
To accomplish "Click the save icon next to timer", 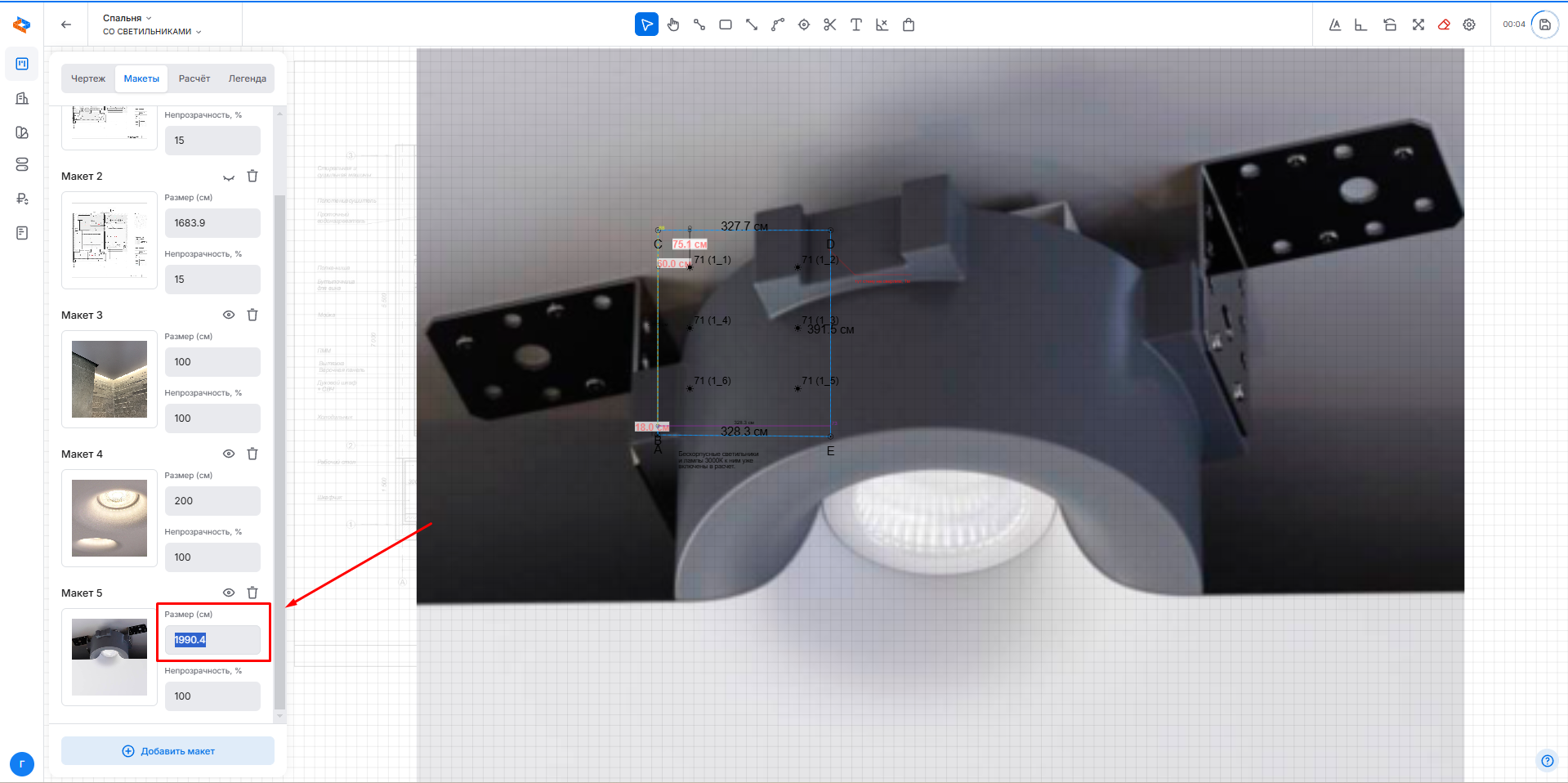I will click(1544, 25).
